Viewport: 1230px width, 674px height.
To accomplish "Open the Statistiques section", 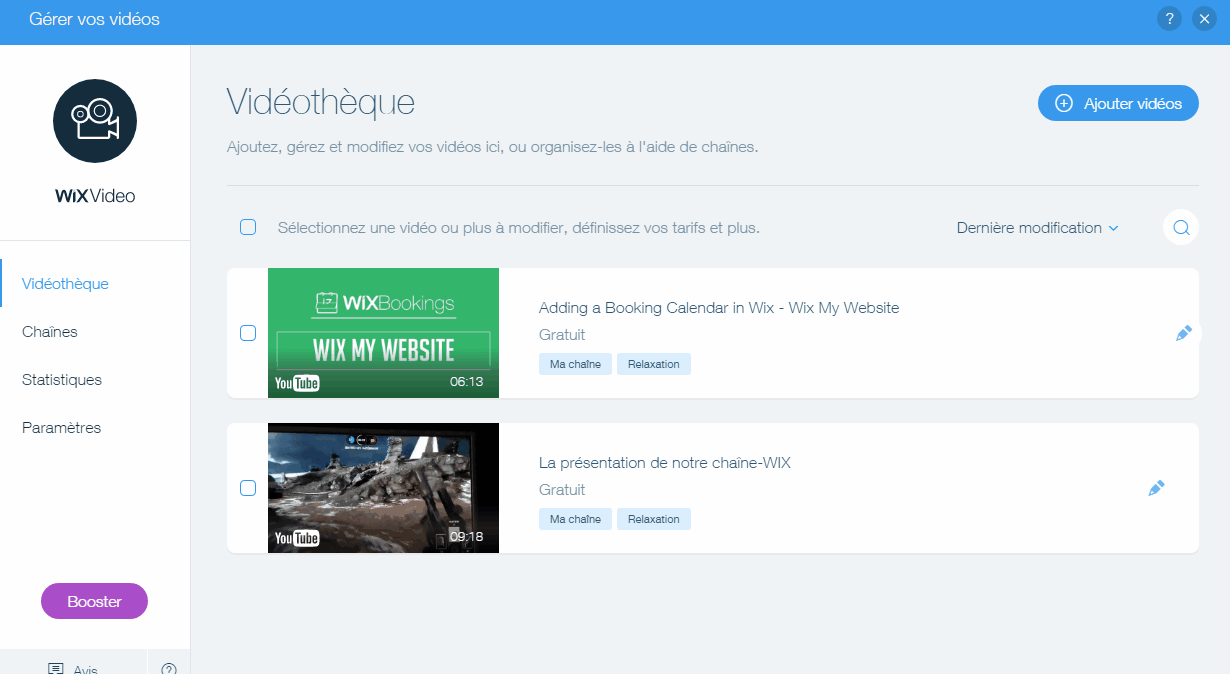I will (62, 379).
